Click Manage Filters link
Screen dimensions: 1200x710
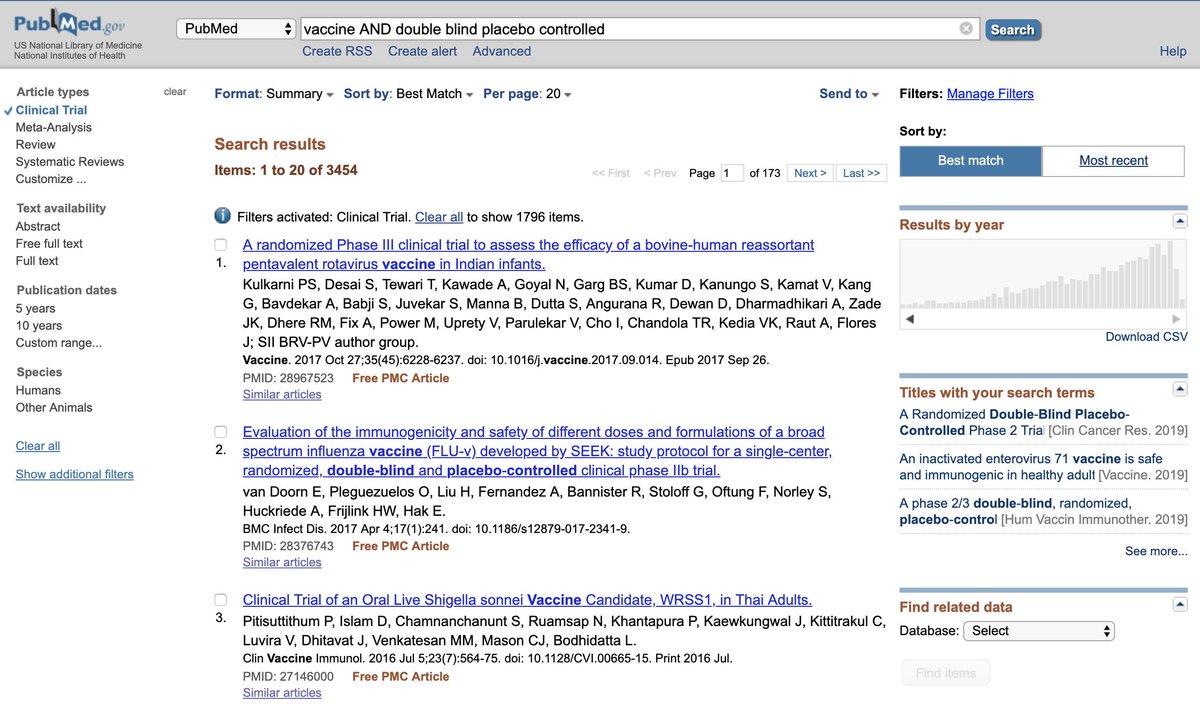pyautogui.click(x=990, y=94)
